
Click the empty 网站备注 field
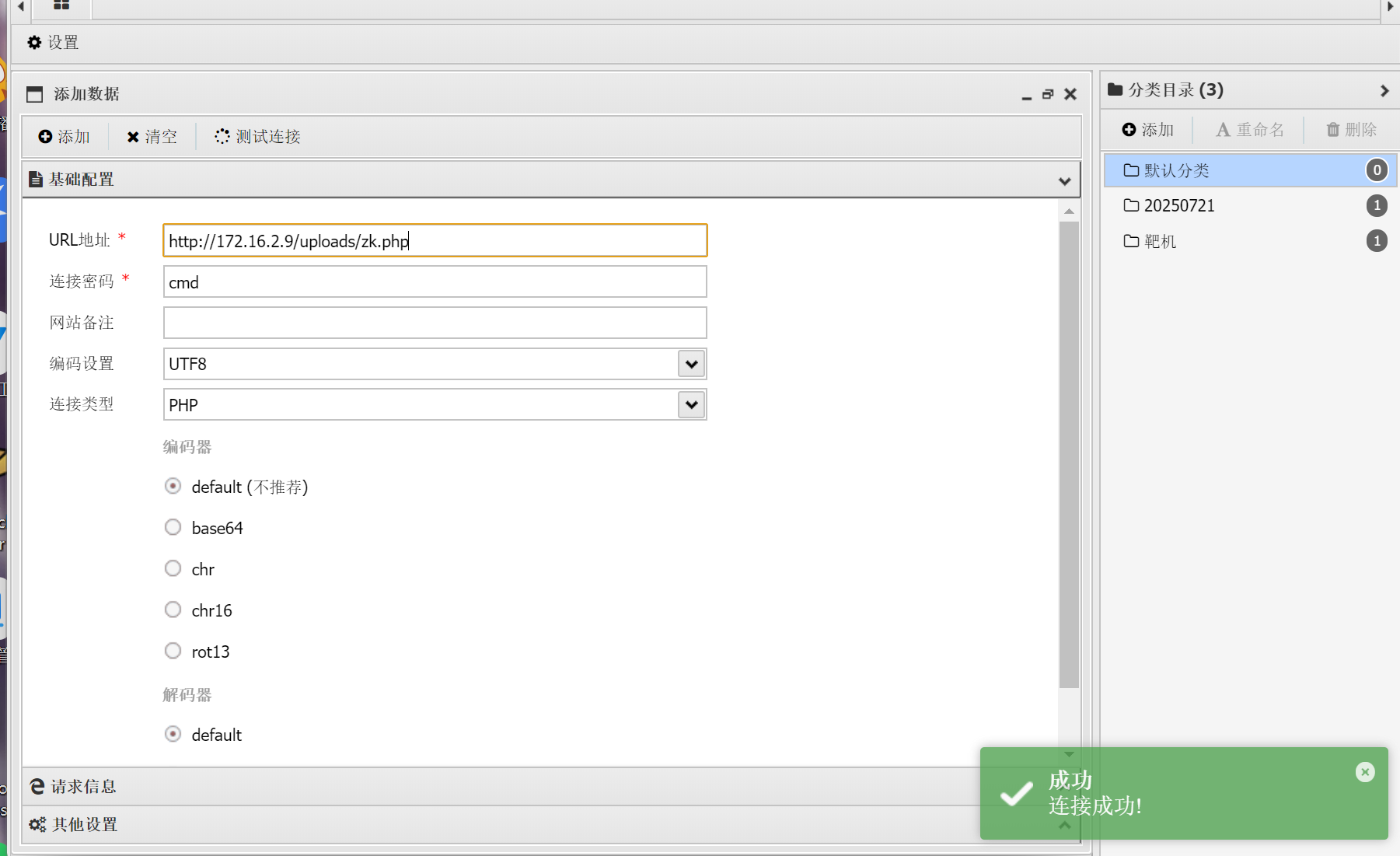[435, 323]
